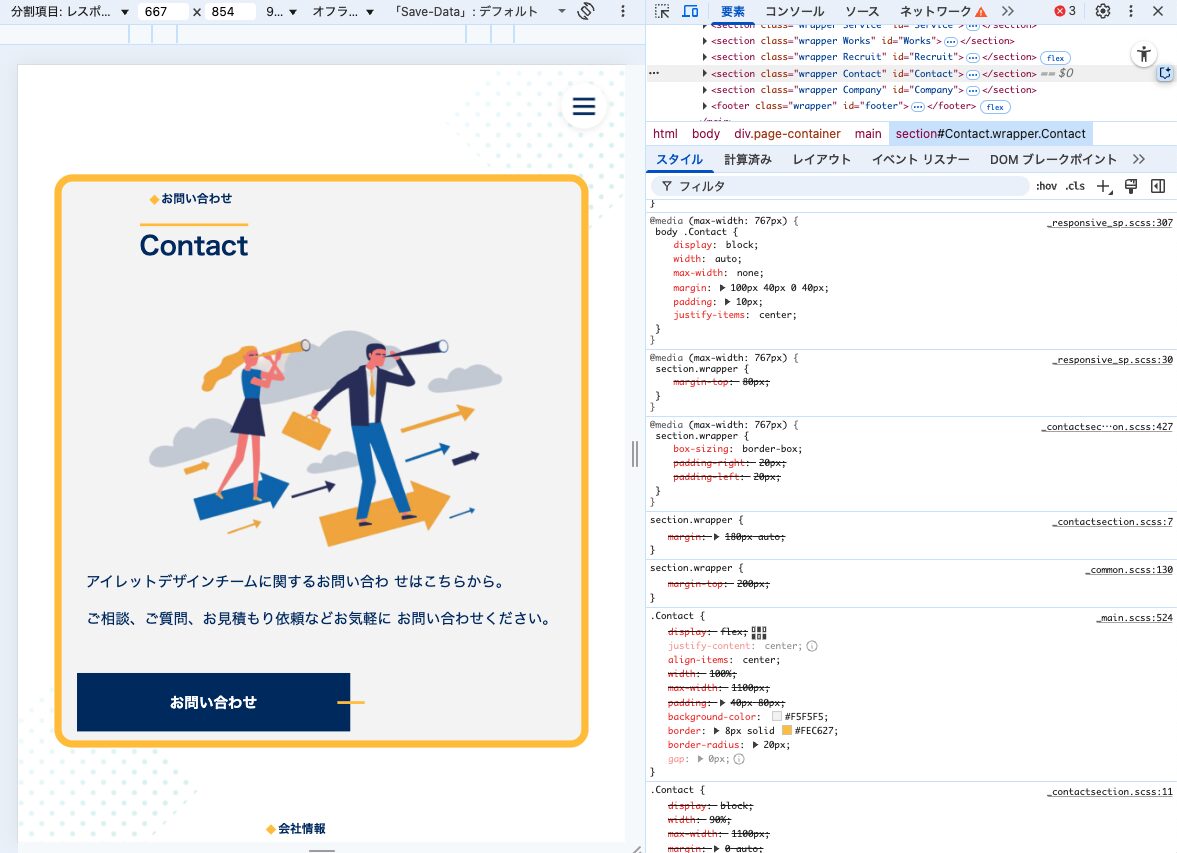Open the network throttling オフライン dropdown
The image size is (1177, 853).
pyautogui.click(x=343, y=11)
